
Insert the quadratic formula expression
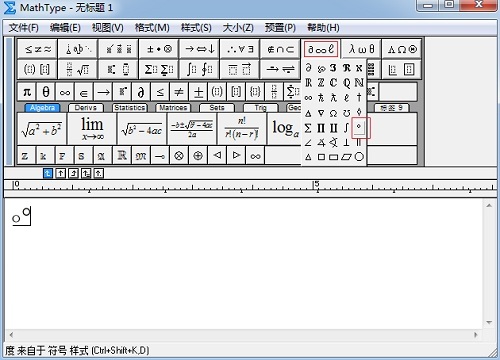click(x=192, y=129)
